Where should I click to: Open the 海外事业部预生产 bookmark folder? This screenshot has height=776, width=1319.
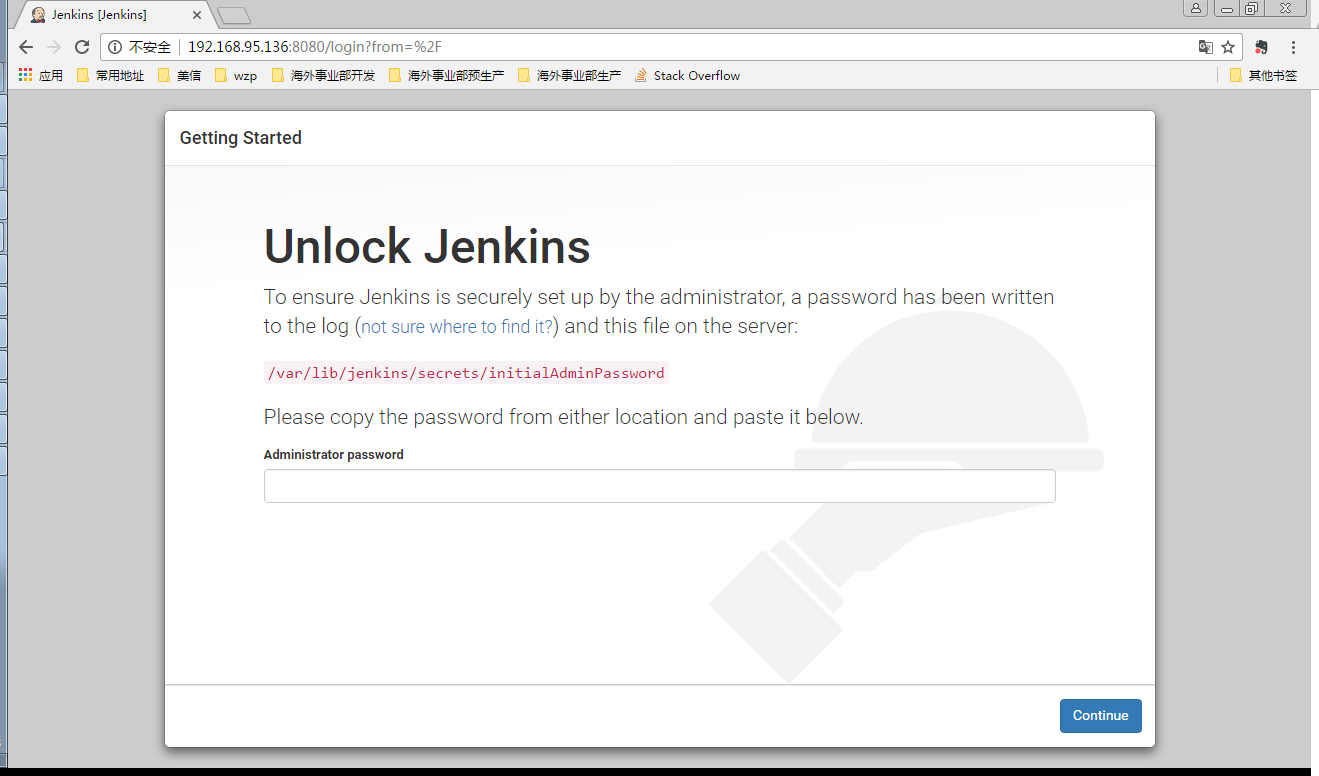pyautogui.click(x=446, y=75)
